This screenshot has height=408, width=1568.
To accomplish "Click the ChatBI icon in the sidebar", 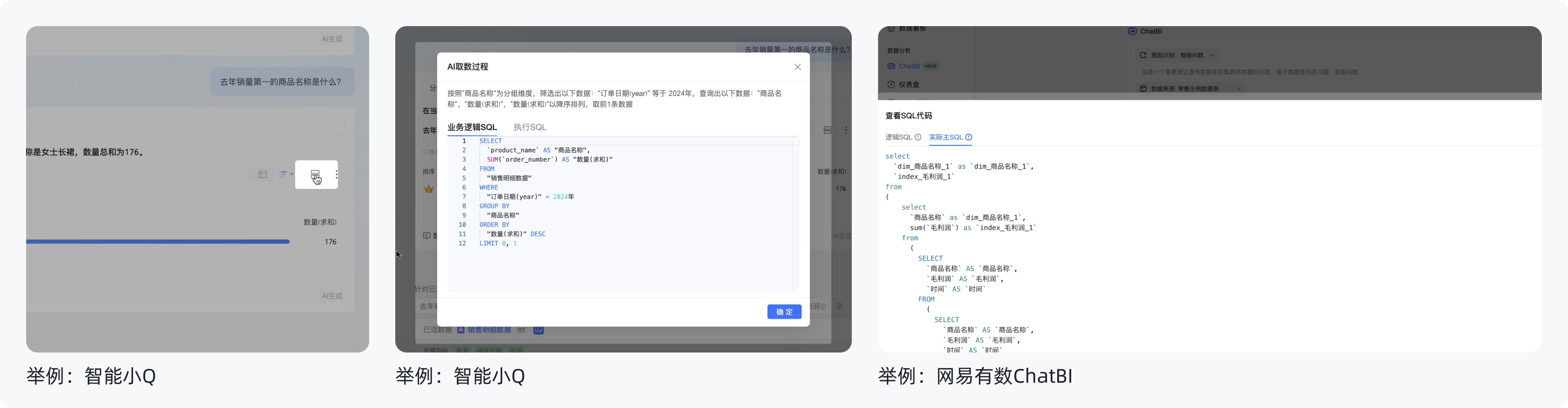I will pyautogui.click(x=891, y=66).
